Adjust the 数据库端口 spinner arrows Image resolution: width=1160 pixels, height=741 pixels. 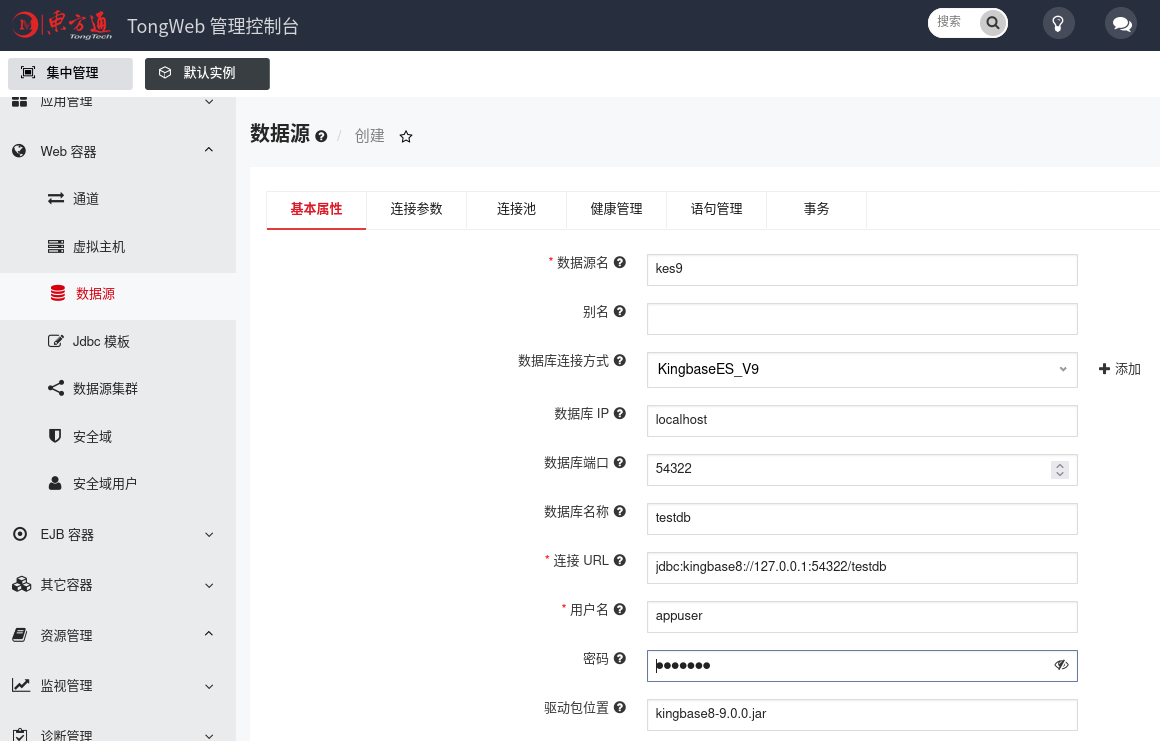point(1059,470)
